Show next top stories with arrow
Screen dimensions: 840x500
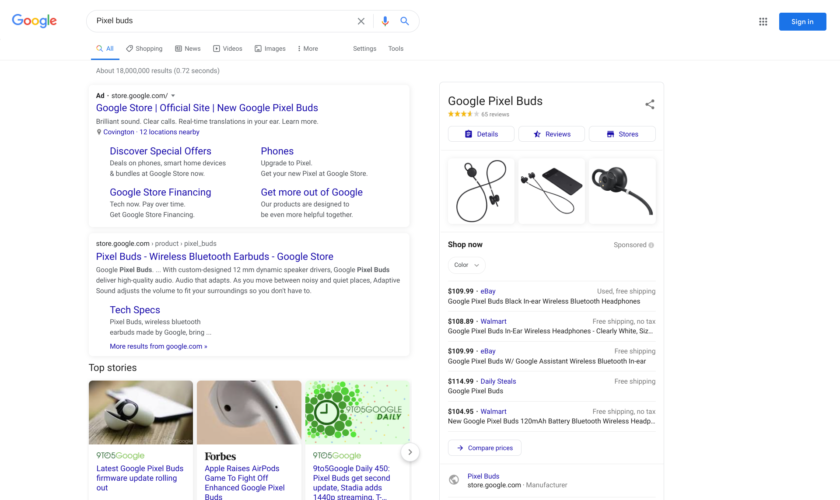coord(410,452)
